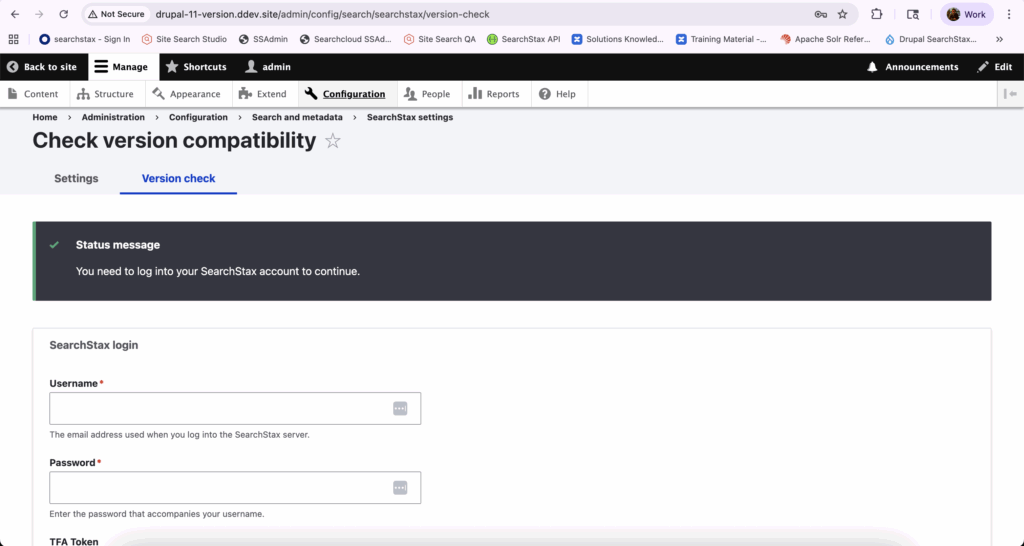Viewport: 1024px width, 546px height.
Task: Open the People menu item
Action: [428, 94]
